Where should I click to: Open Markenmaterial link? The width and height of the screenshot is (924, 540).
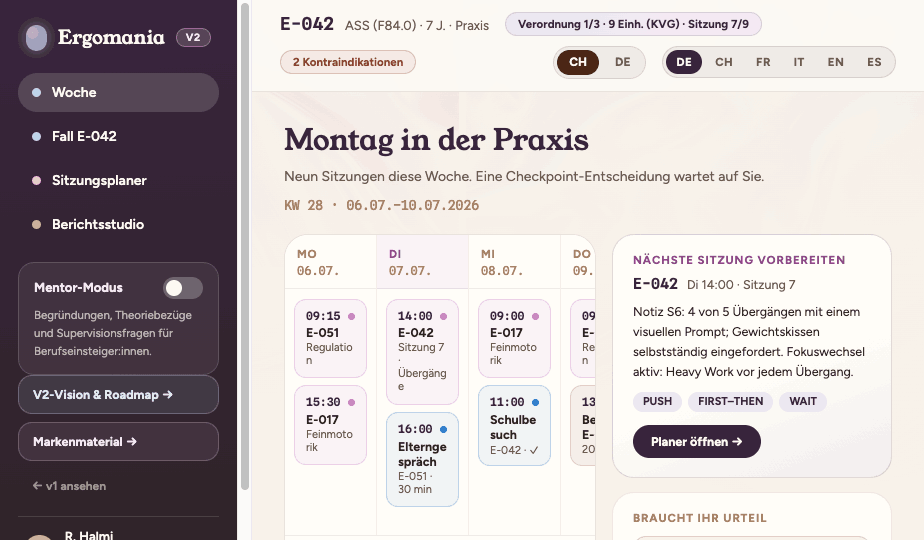pyautogui.click(x=118, y=442)
